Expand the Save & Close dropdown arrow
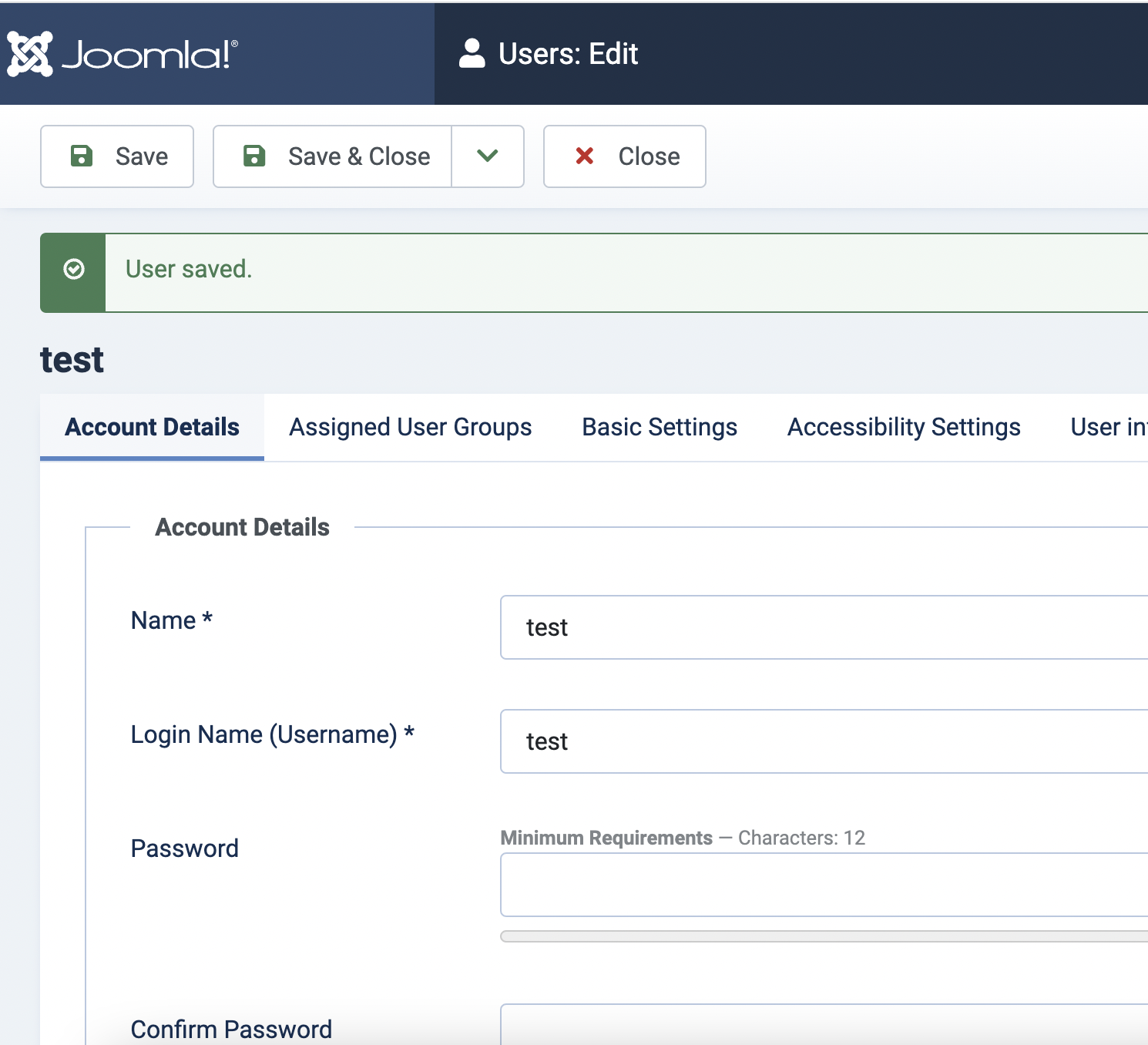This screenshot has width=1148, height=1045. [x=488, y=156]
